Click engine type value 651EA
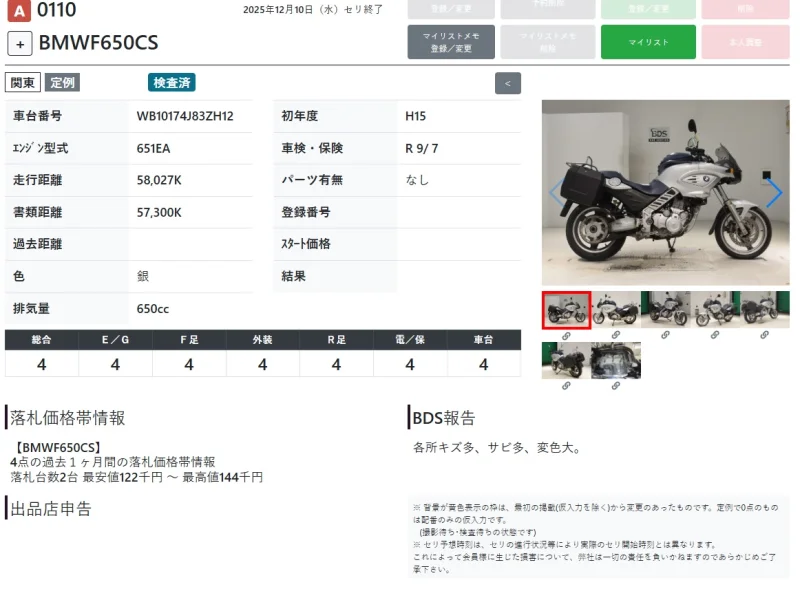The height and width of the screenshot is (600, 800). pos(153,148)
